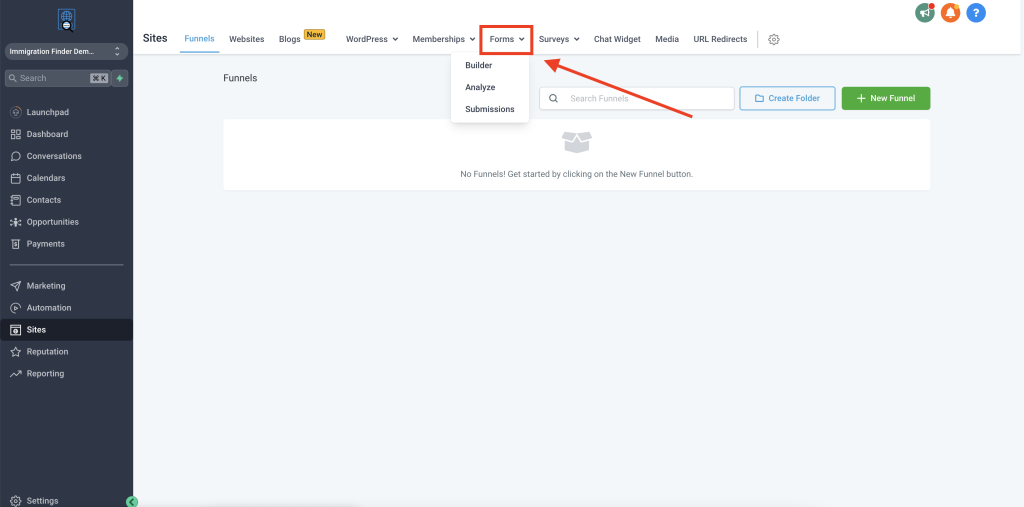Click the green New Funnel button
This screenshot has height=507, width=1024.
click(x=885, y=98)
